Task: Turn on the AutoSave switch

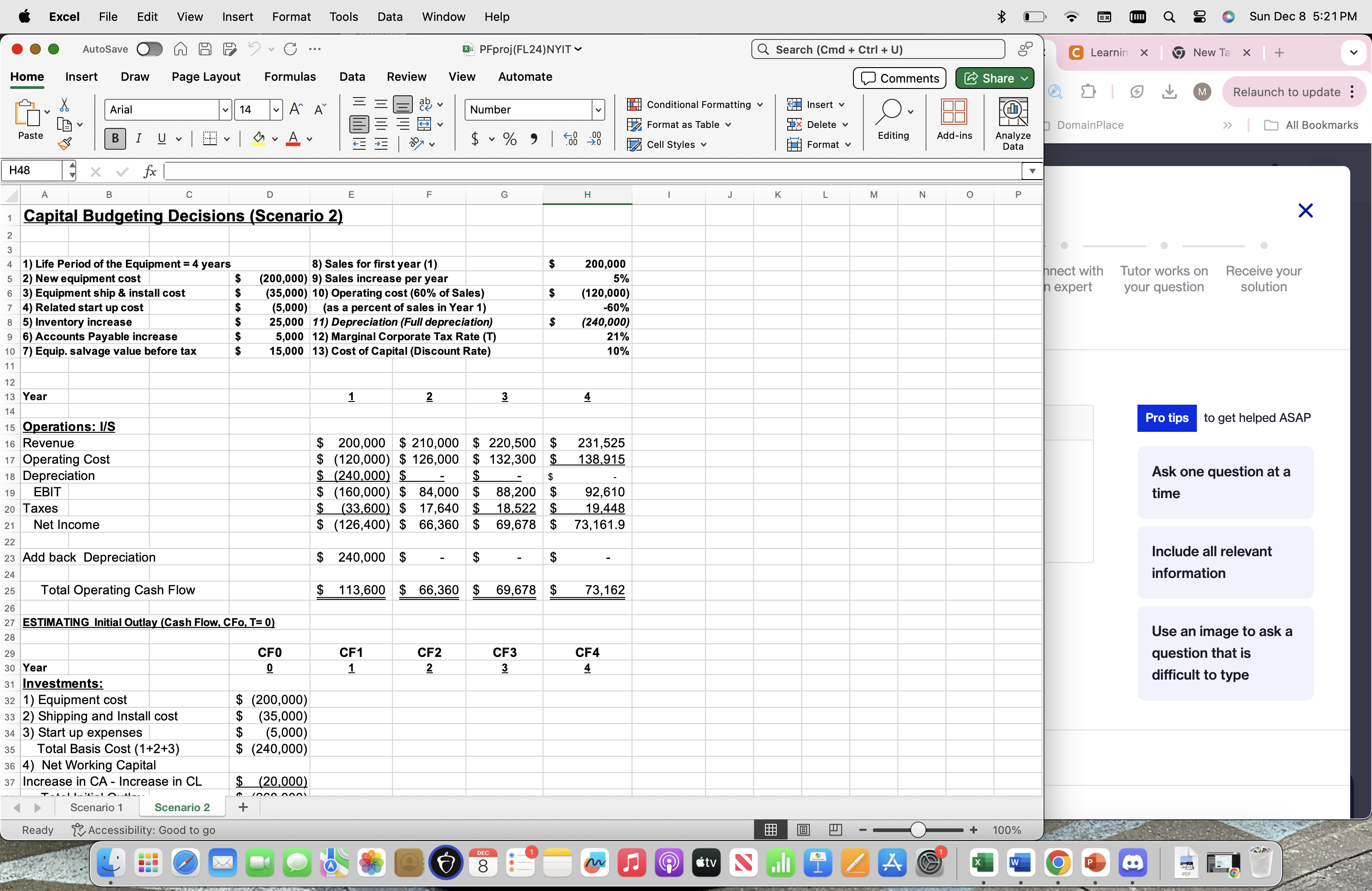Action: 149,49
